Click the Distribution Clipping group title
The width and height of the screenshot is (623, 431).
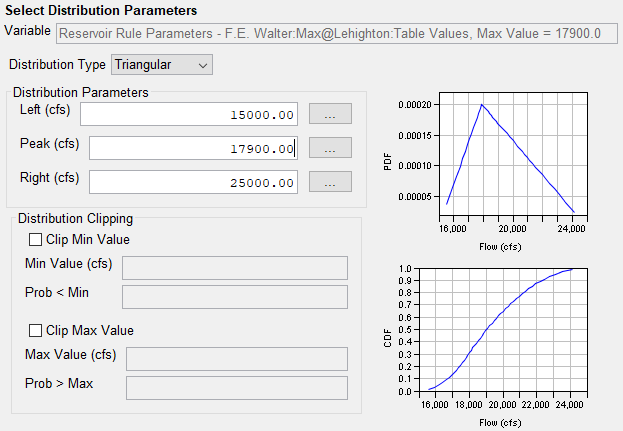tap(75, 218)
